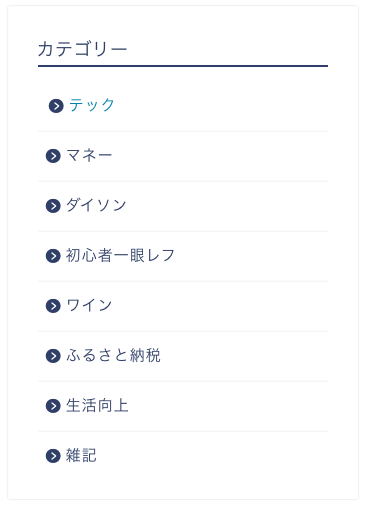Click the arrow icon beside 生活向上
Image resolution: width=372 pixels, height=506 pixels.
tap(53, 406)
